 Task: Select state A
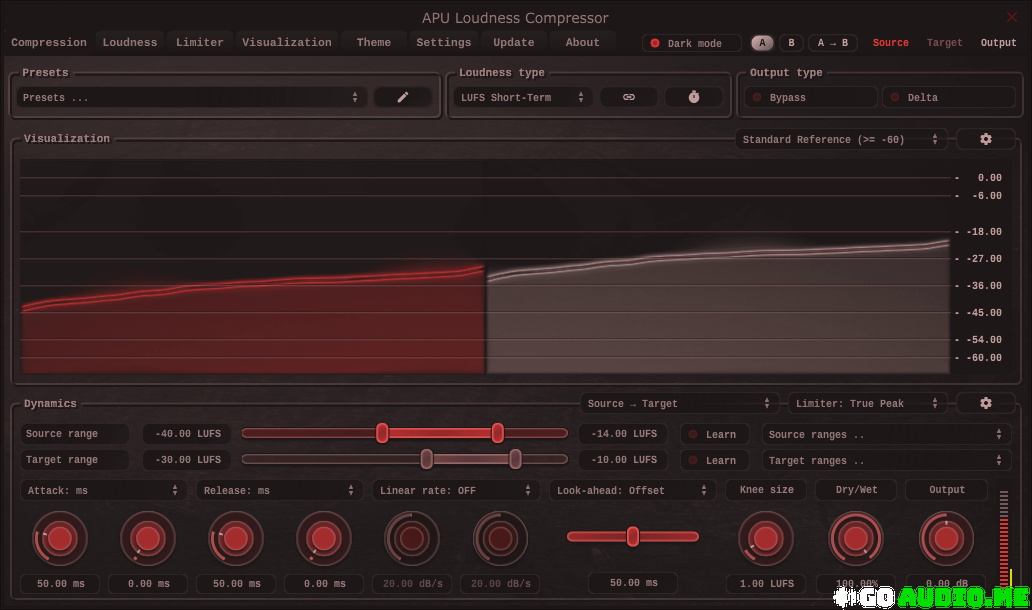click(762, 43)
